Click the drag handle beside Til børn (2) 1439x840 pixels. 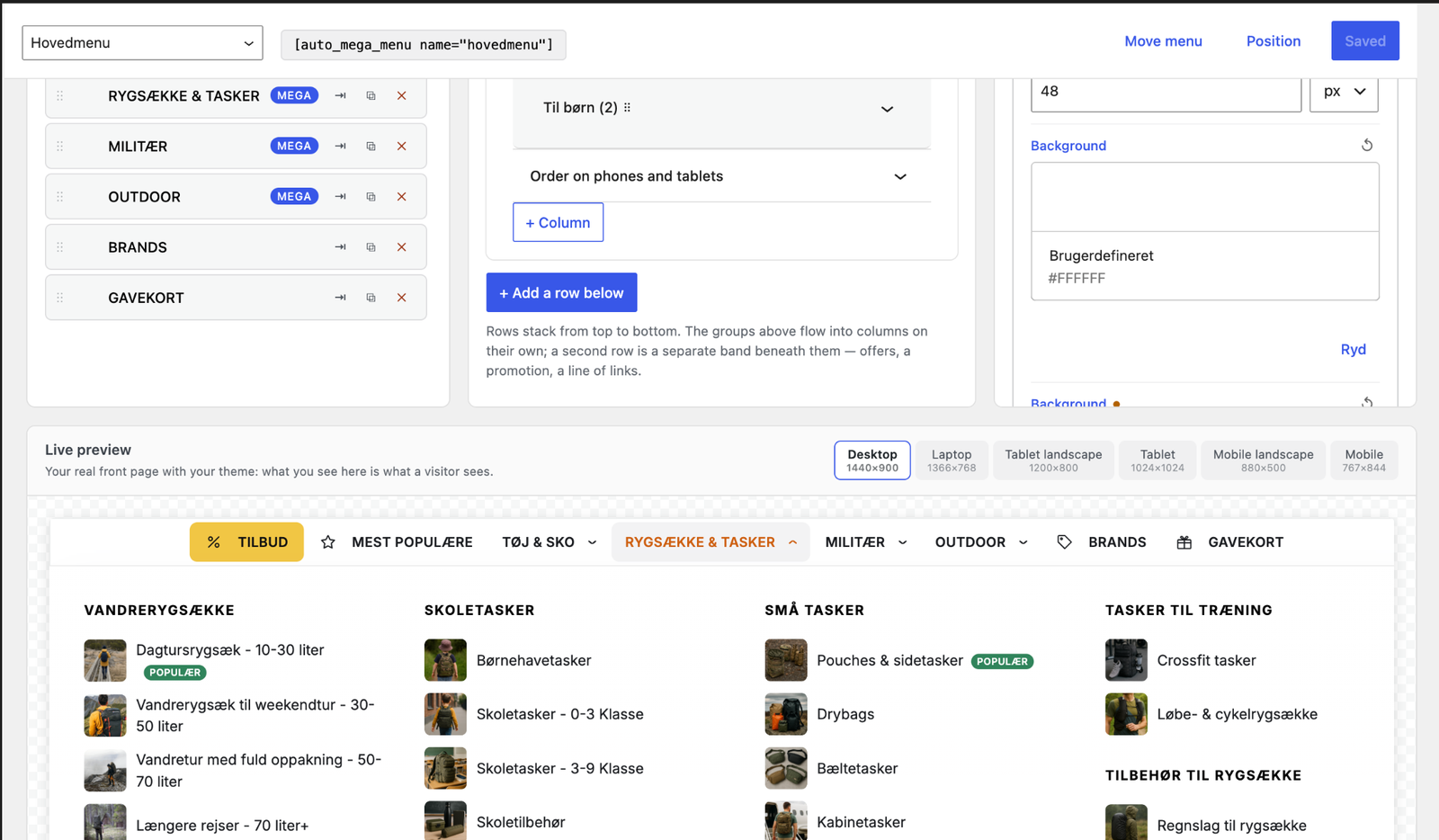coord(627,107)
